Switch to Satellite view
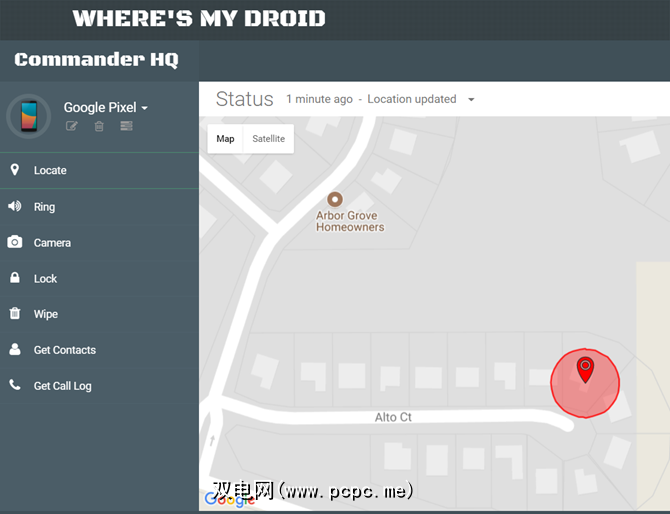Screen dimensions: 670x514 [x=268, y=139]
